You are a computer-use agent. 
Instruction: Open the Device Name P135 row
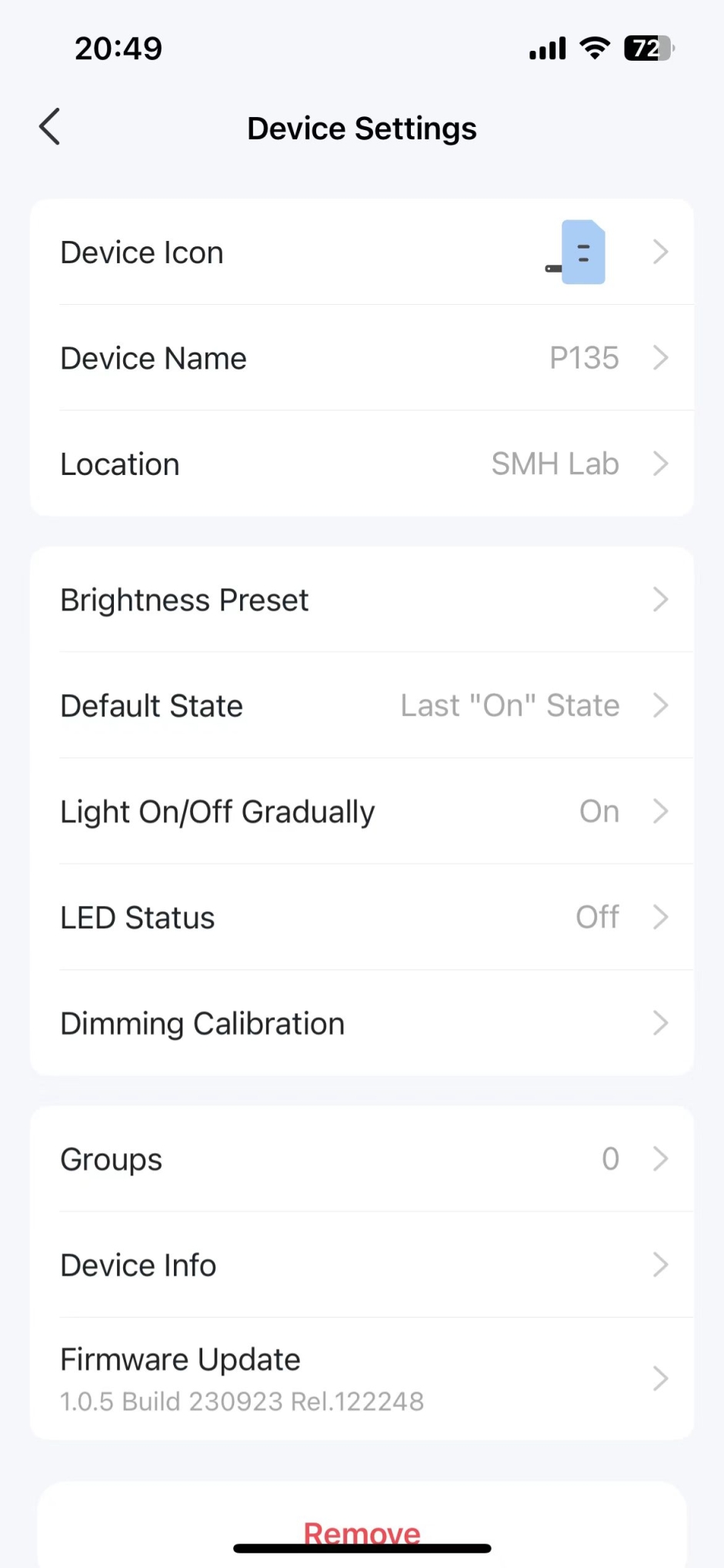point(362,358)
